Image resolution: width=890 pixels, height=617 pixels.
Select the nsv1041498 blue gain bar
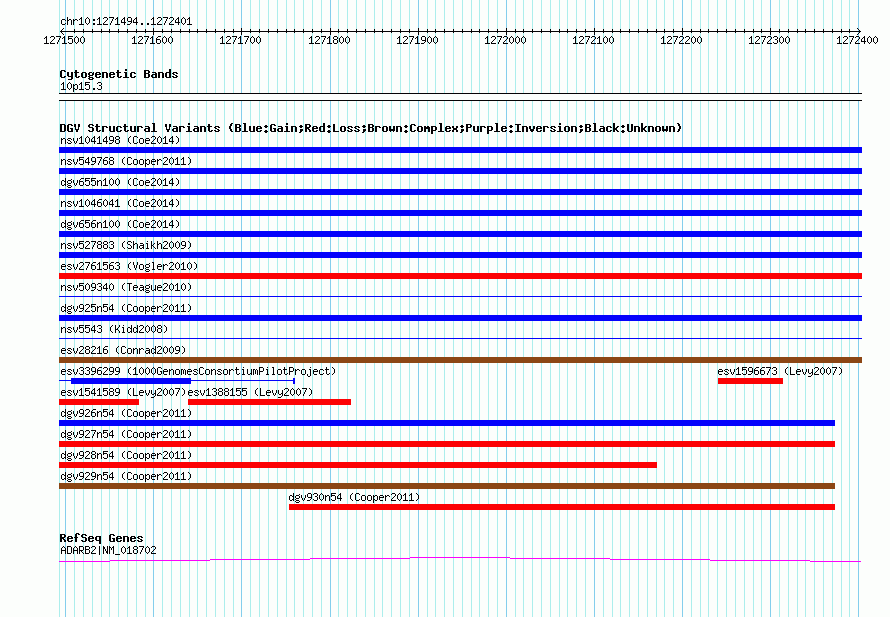460,150
